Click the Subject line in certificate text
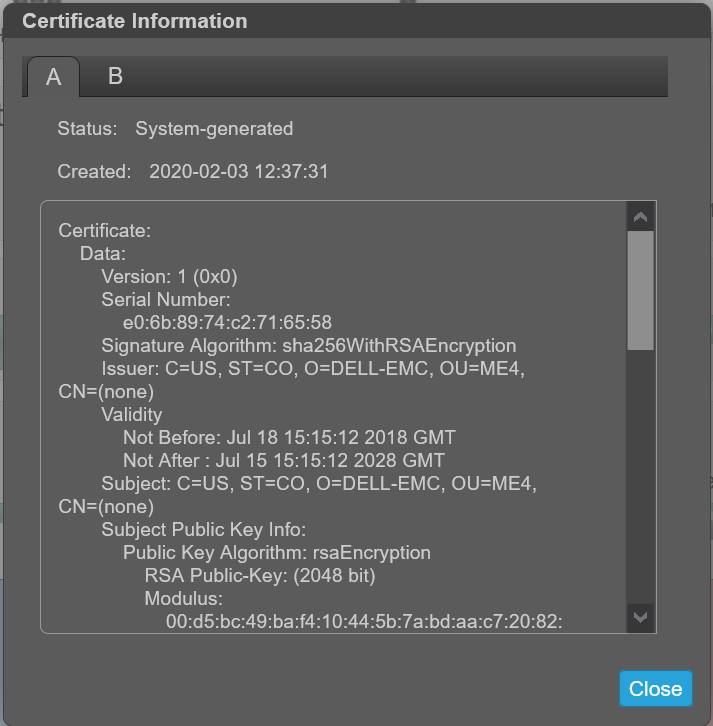 point(319,484)
